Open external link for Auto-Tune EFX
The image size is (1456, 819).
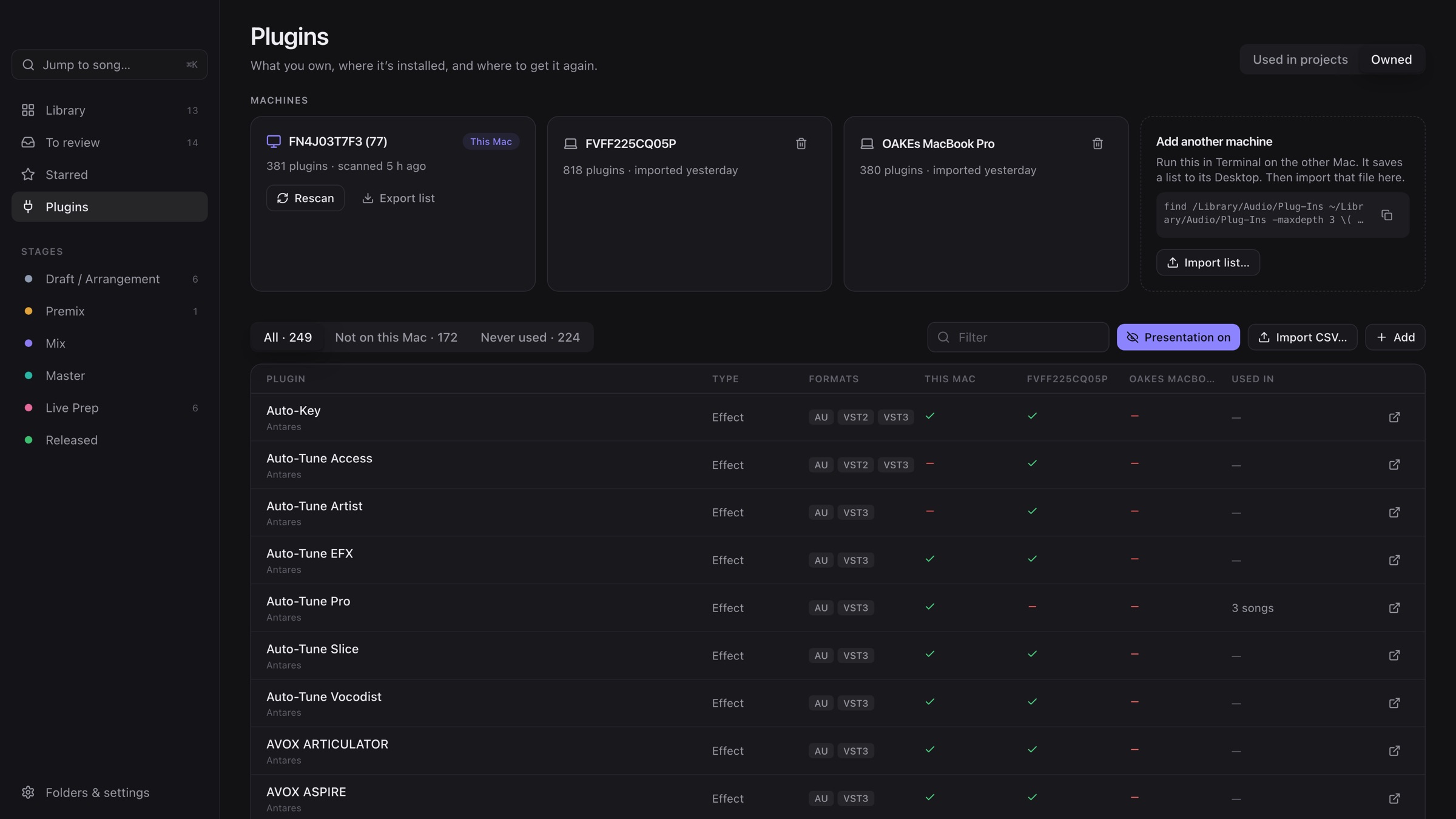(1394, 560)
